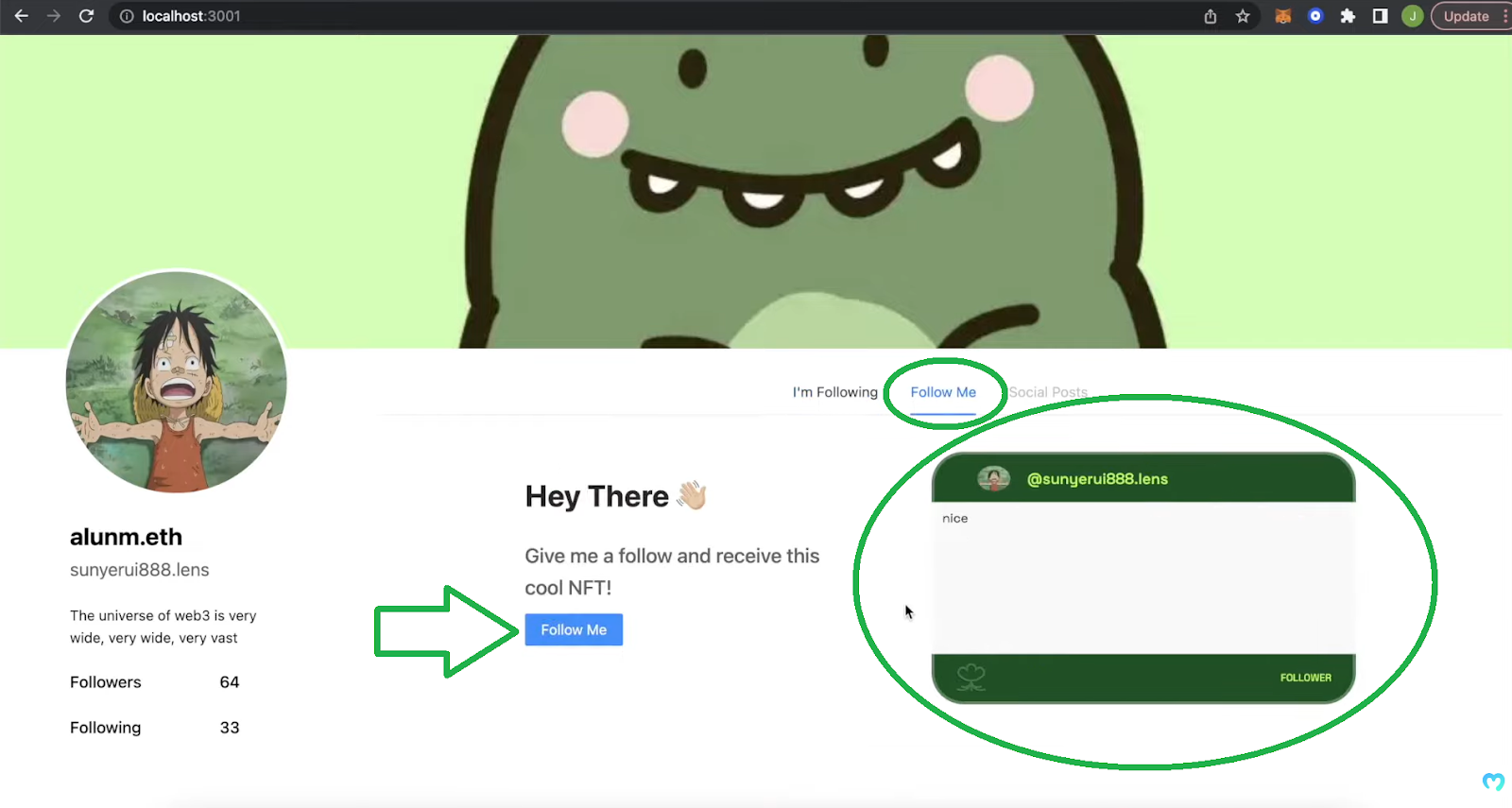Click @sunyerui888.lens on the NFT card
The height and width of the screenshot is (808, 1512).
point(1097,479)
